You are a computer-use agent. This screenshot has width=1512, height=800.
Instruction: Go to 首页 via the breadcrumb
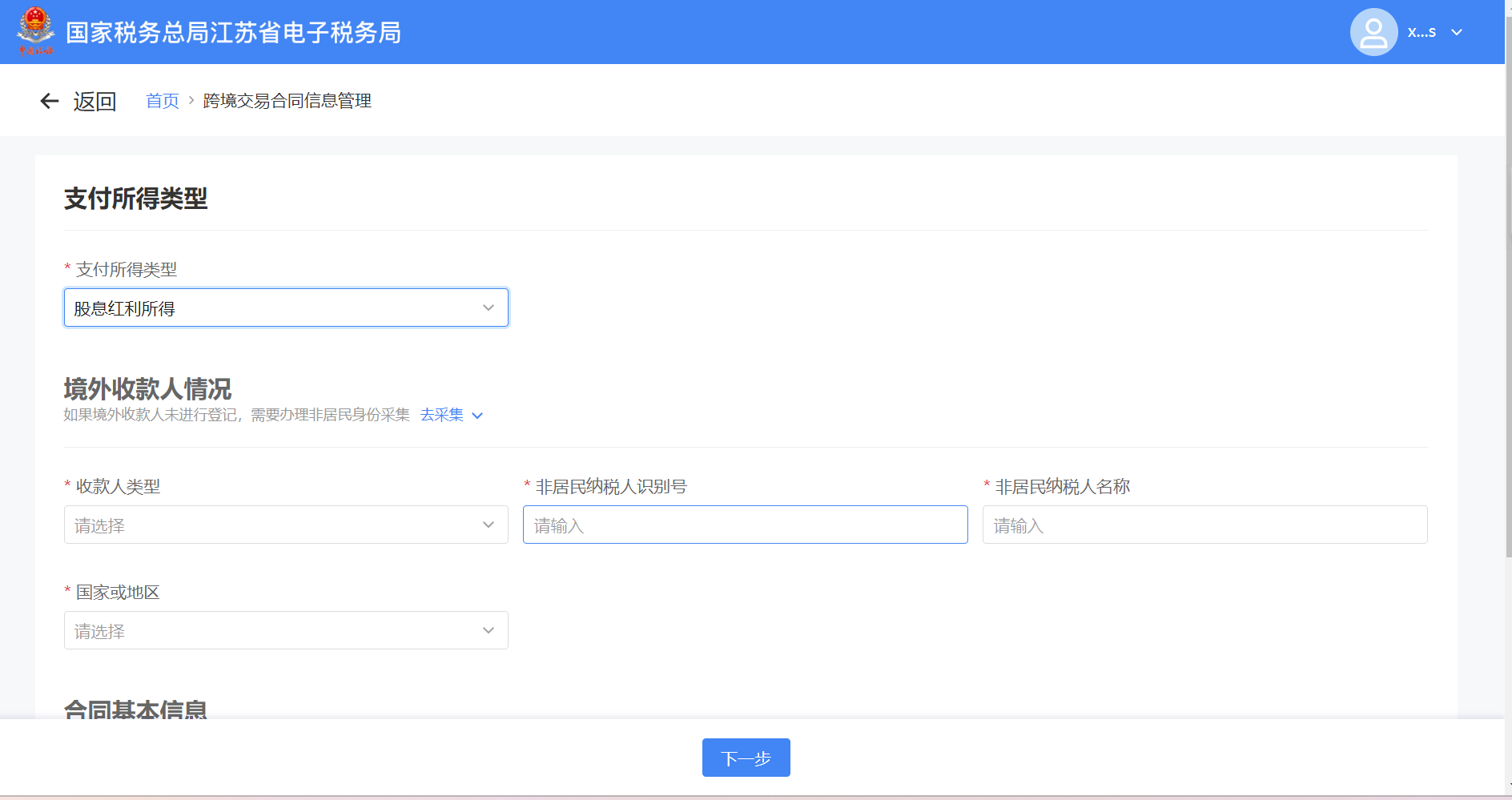click(163, 101)
